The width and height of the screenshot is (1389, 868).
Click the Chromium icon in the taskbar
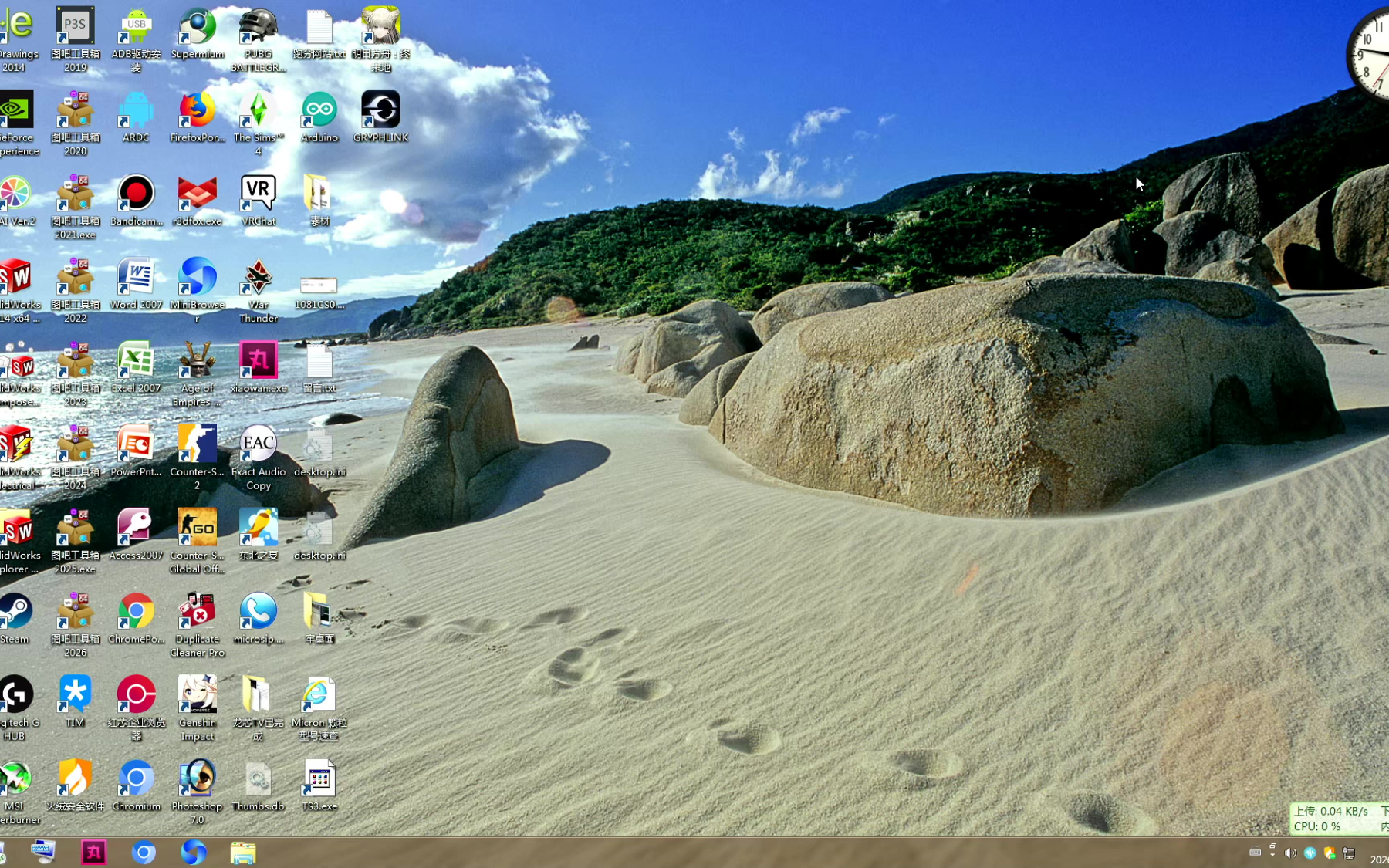coord(144,853)
